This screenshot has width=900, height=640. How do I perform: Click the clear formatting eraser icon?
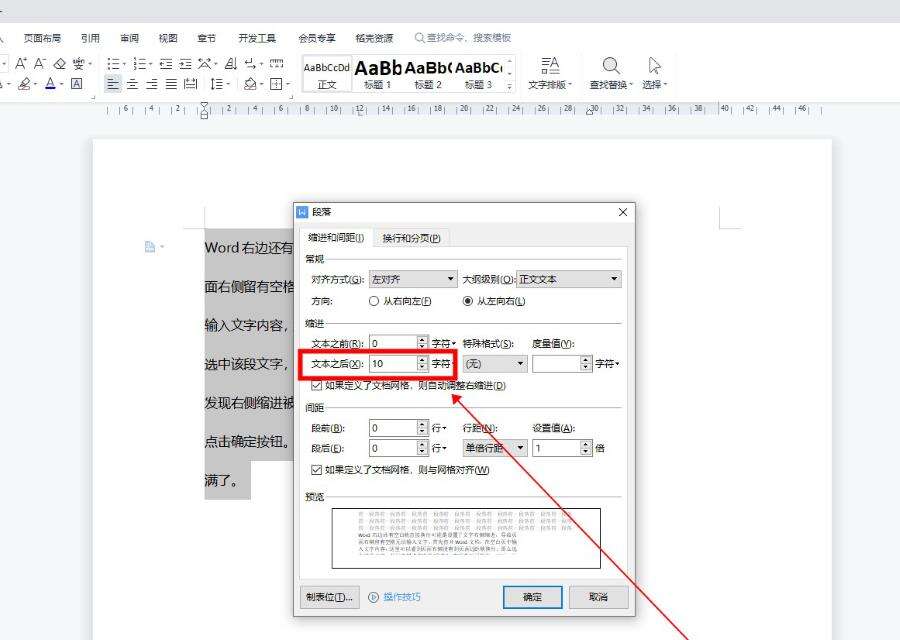tap(60, 64)
